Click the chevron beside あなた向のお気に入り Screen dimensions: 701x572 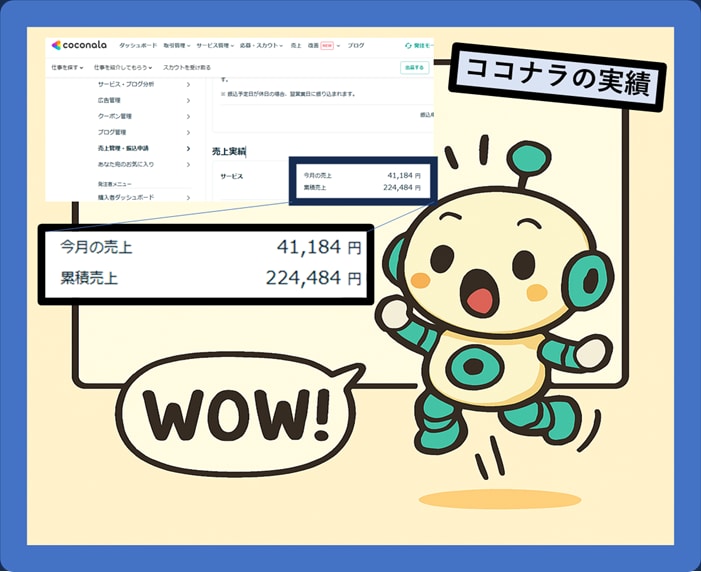pos(189,165)
